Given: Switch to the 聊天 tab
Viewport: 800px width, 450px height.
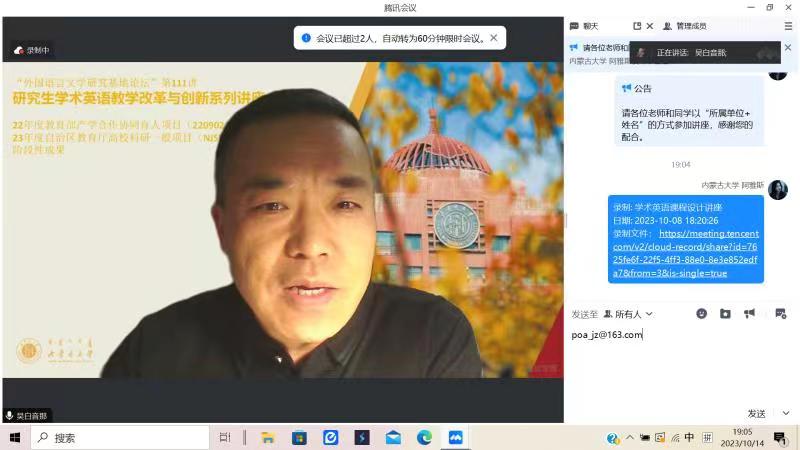Looking at the screenshot, I should point(590,25).
